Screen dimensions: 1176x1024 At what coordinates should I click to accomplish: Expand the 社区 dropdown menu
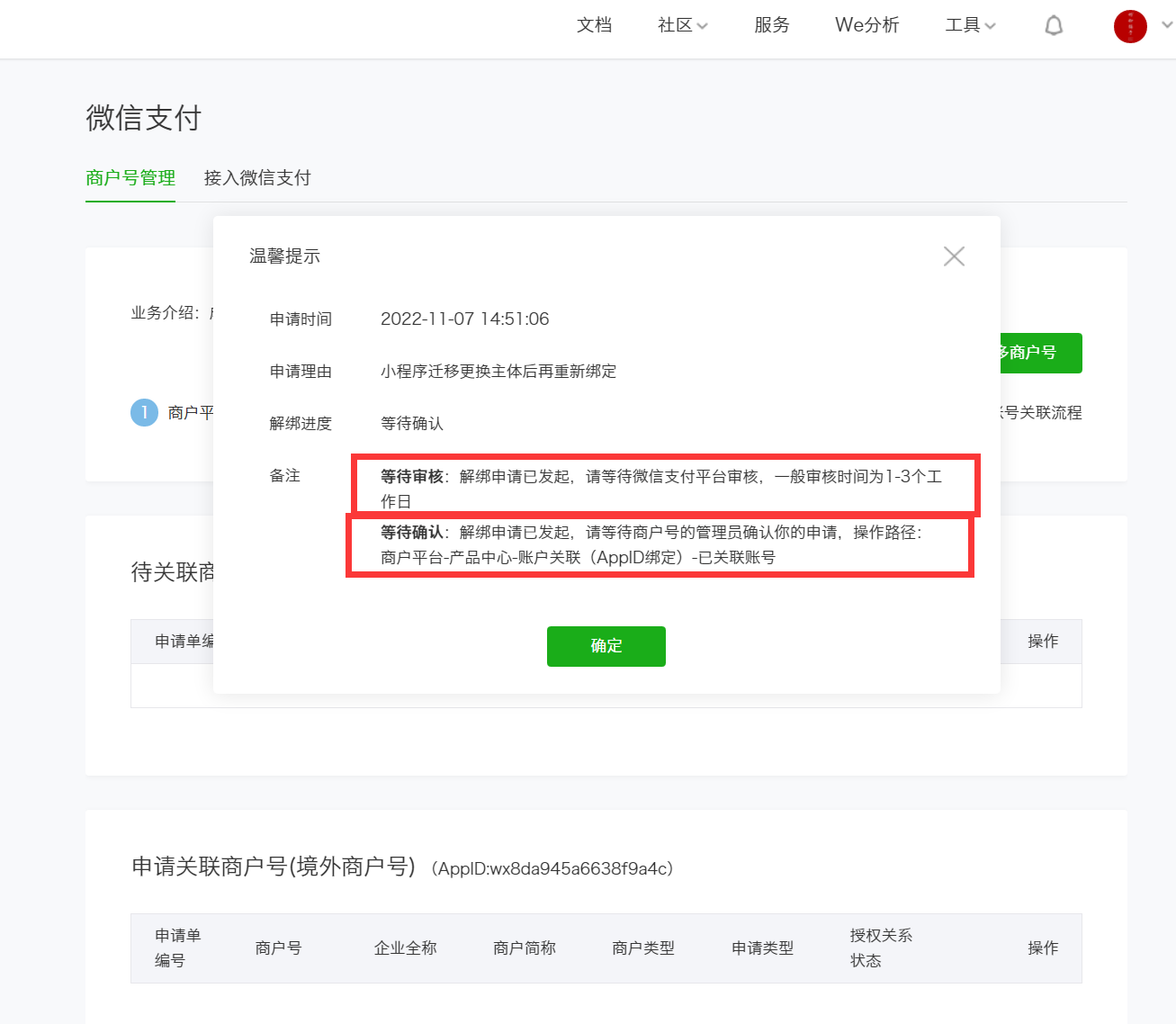click(683, 25)
